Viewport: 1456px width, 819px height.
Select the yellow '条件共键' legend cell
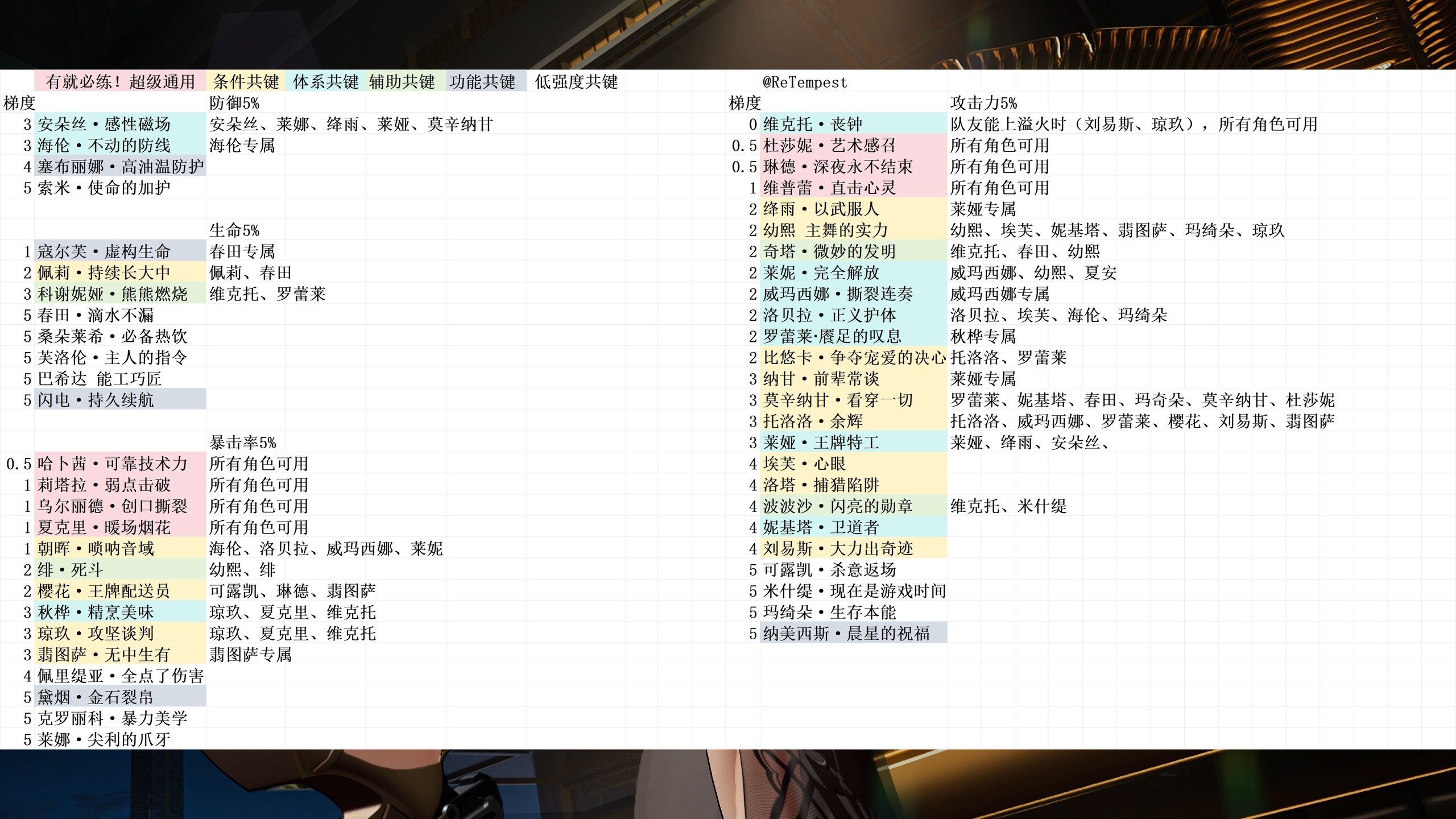(x=246, y=82)
